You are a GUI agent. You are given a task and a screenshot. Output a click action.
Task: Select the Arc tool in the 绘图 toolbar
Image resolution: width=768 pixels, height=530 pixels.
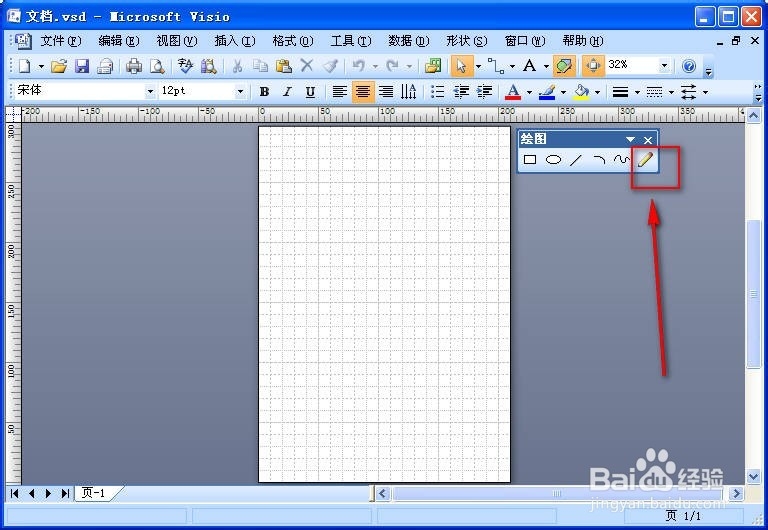(x=599, y=159)
